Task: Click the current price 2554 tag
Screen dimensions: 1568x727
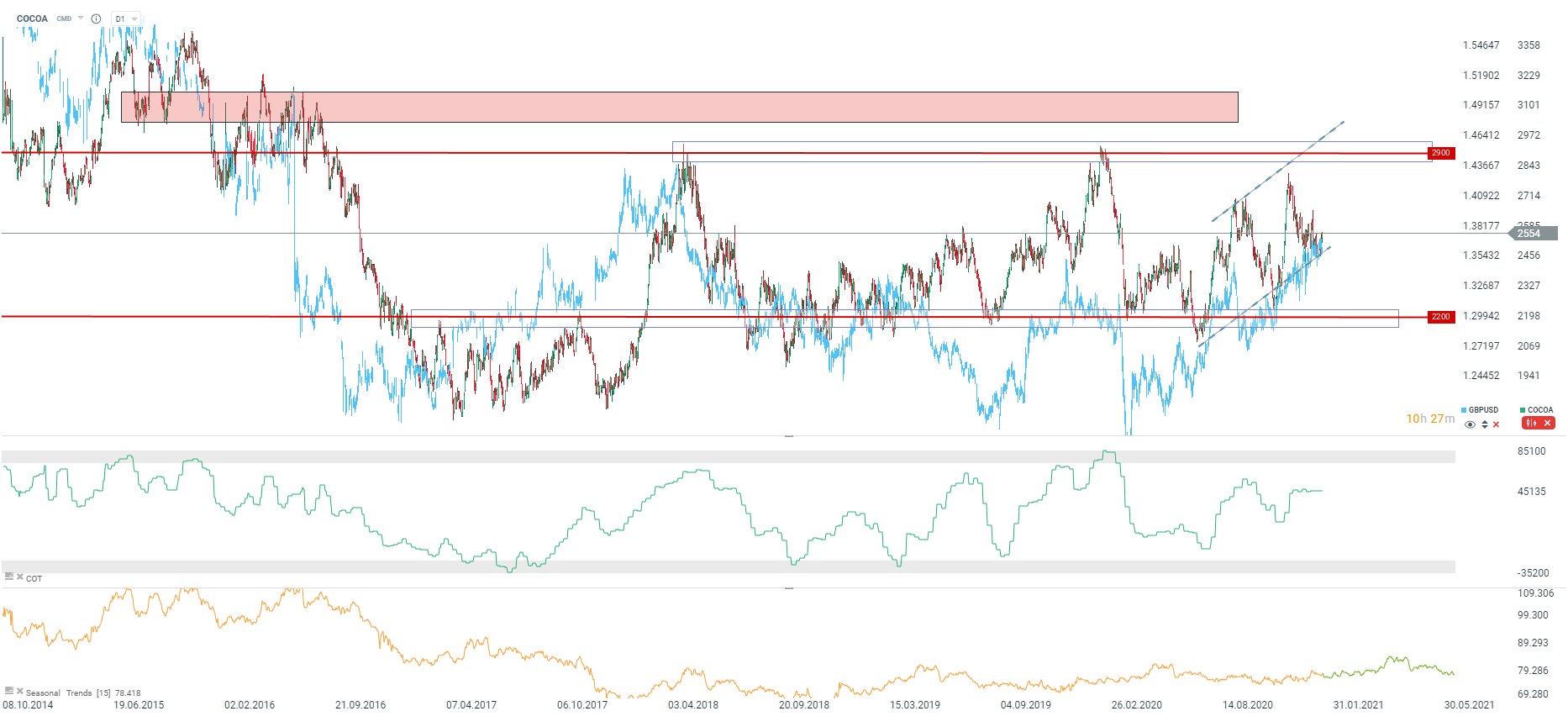Action: tap(1533, 234)
